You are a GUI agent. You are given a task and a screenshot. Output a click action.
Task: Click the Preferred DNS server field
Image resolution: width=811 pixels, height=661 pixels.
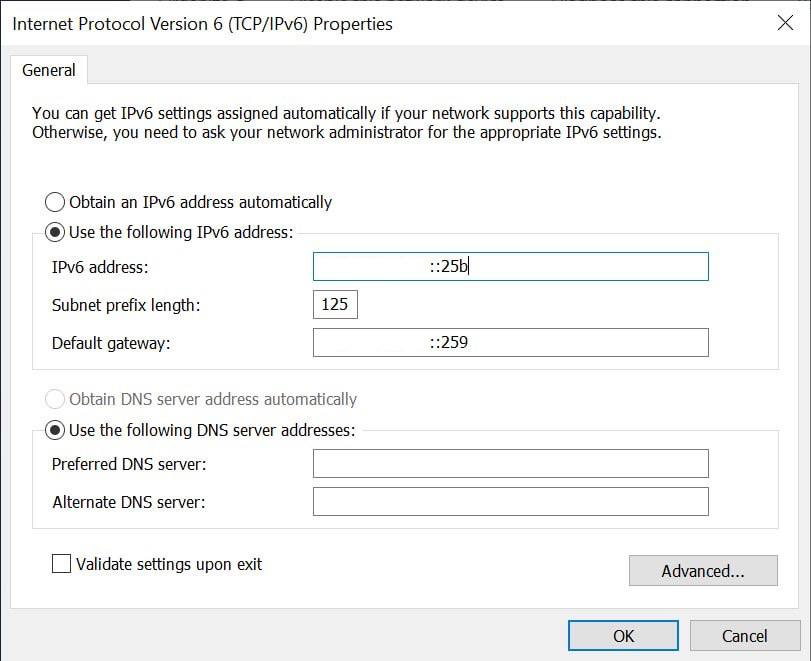click(x=510, y=463)
